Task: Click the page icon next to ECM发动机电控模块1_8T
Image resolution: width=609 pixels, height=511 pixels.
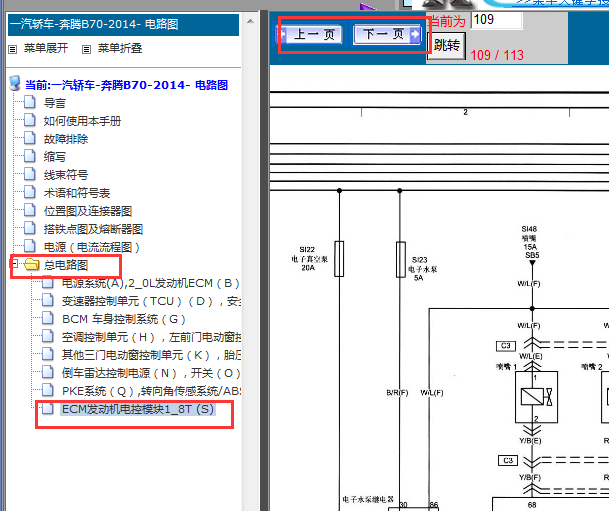Action: pyautogui.click(x=48, y=408)
